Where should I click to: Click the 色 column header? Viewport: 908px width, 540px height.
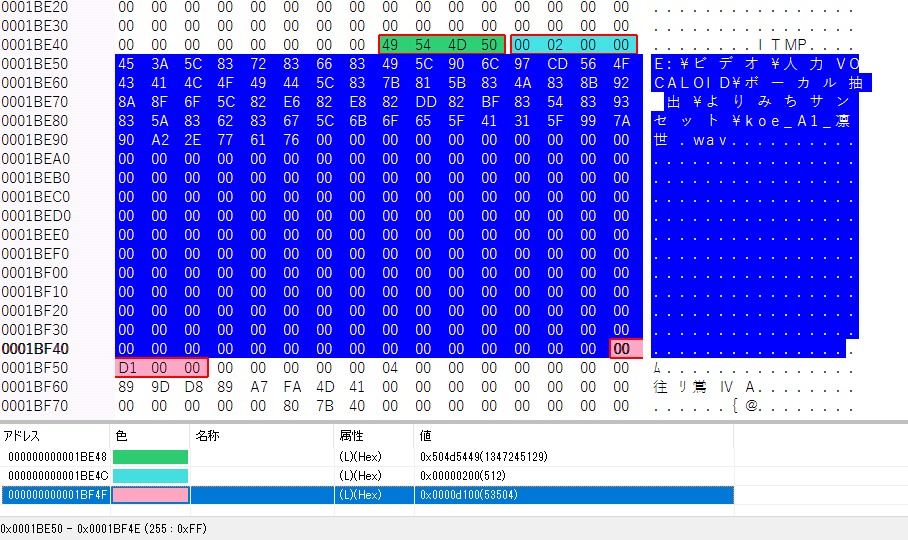coord(121,436)
